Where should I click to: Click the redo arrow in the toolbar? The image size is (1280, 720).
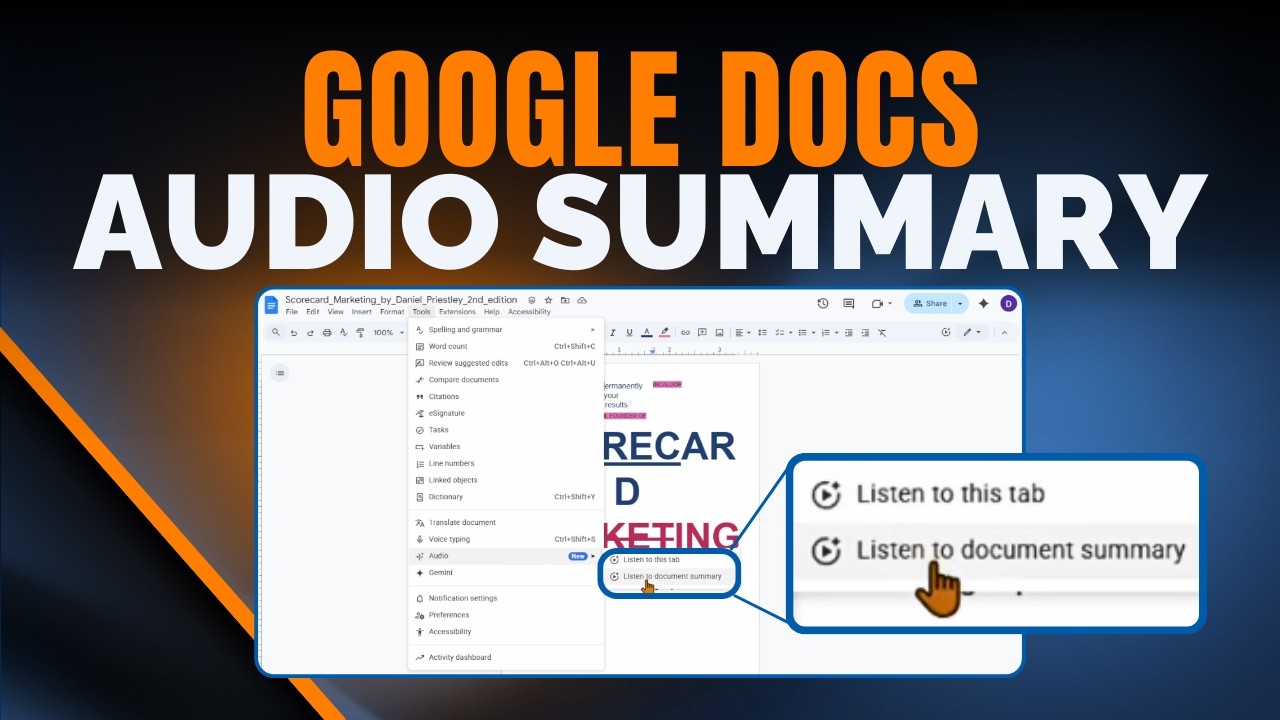[x=310, y=333]
